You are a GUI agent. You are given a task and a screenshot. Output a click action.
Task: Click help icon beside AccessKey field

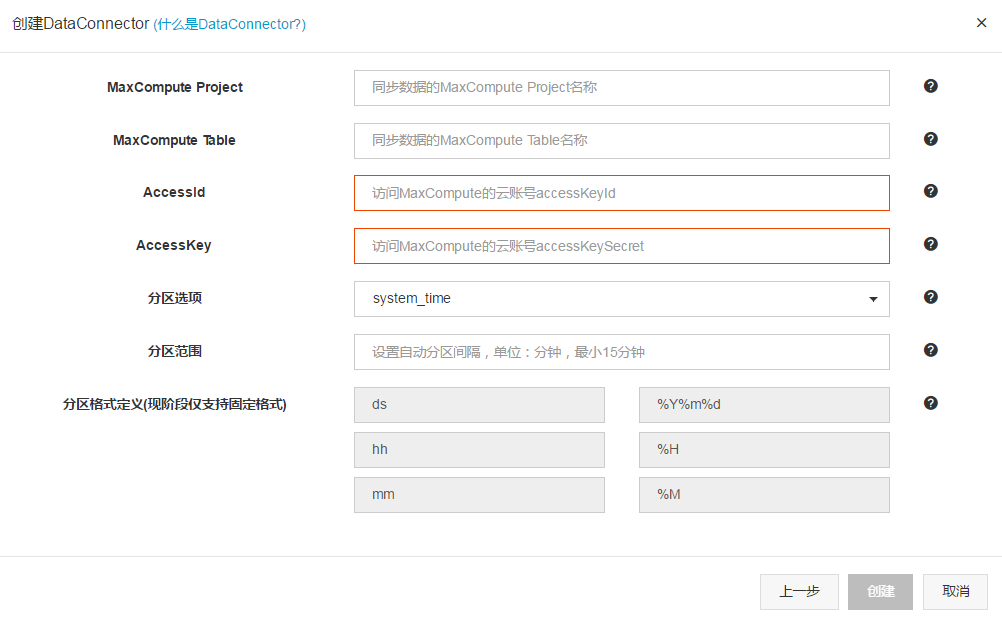[x=930, y=244]
